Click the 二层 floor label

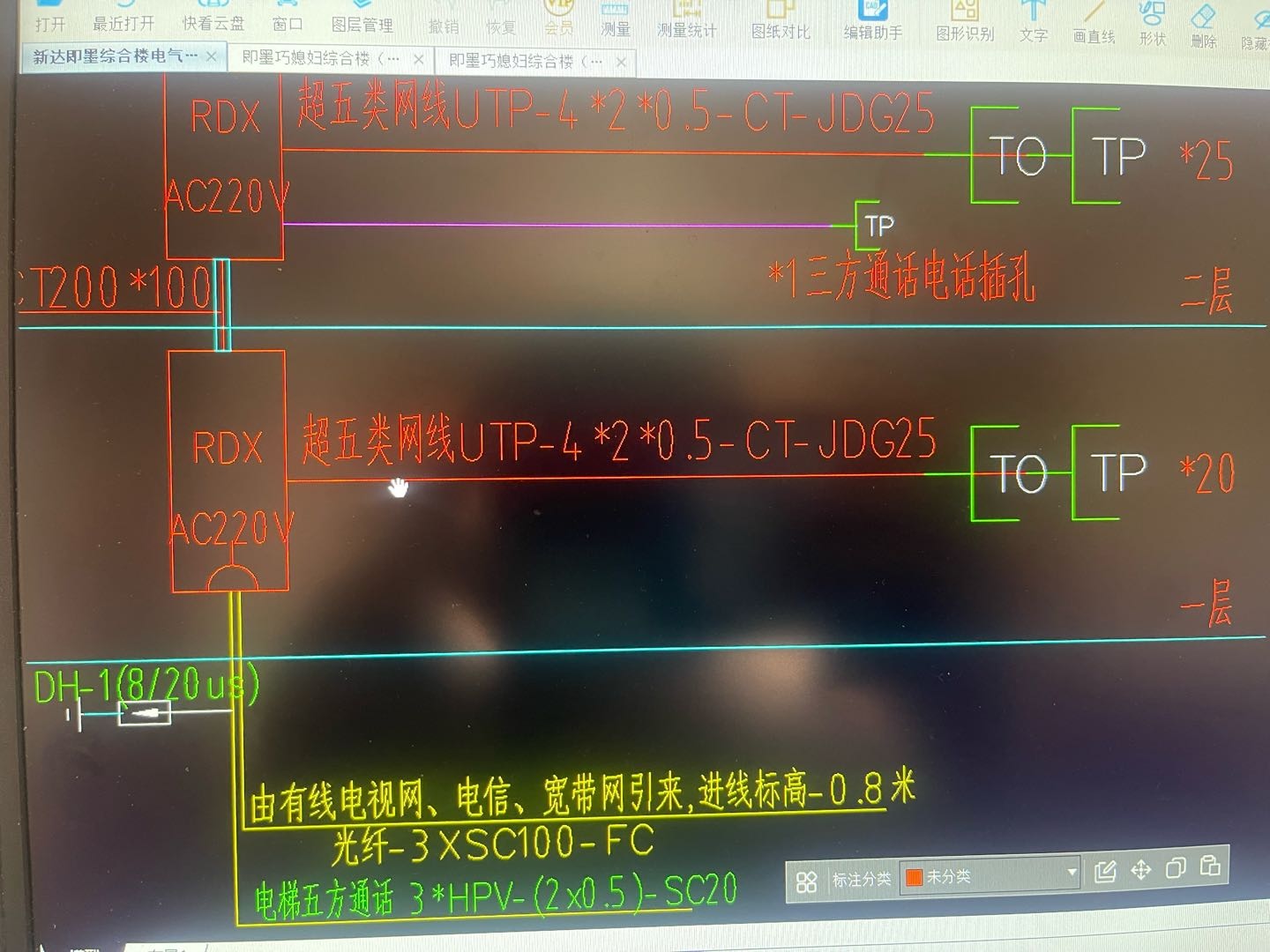click(x=1207, y=291)
